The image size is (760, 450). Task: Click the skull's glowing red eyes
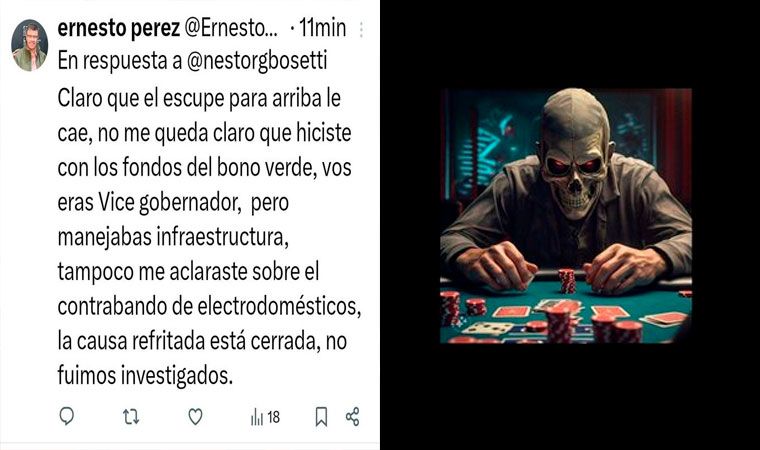point(574,166)
